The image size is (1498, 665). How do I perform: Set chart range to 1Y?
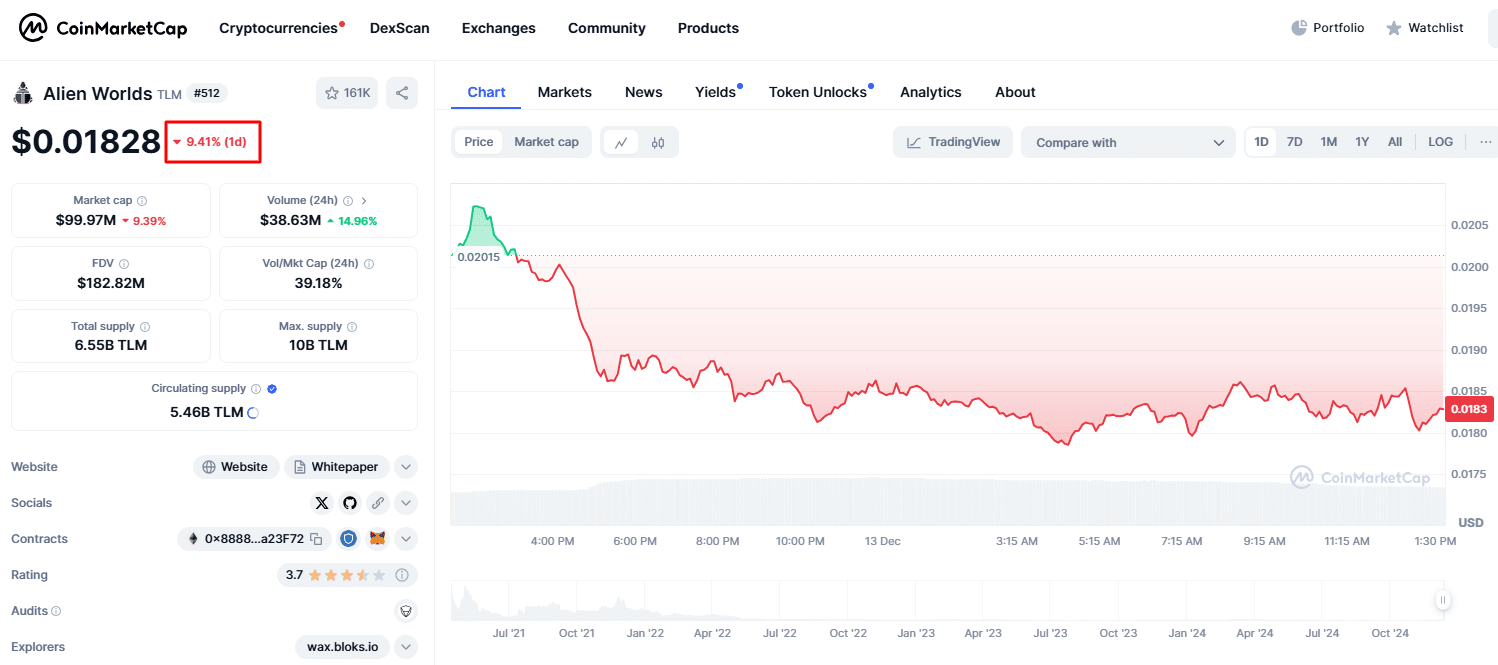(1362, 142)
